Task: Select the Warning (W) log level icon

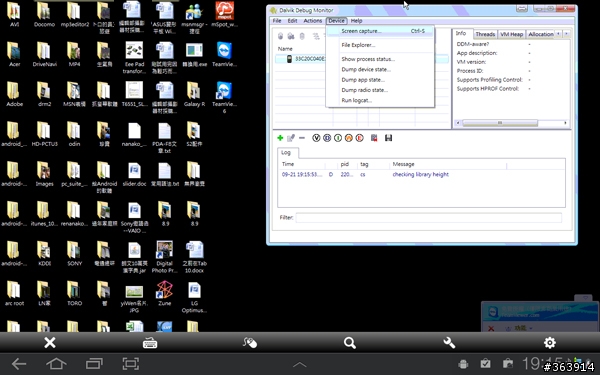Action: click(x=349, y=138)
